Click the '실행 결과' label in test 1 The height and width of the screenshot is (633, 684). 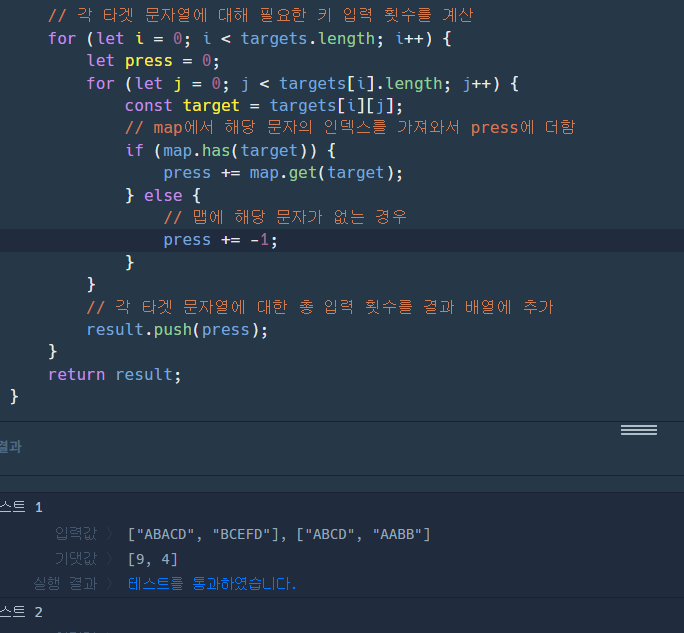tap(65, 583)
